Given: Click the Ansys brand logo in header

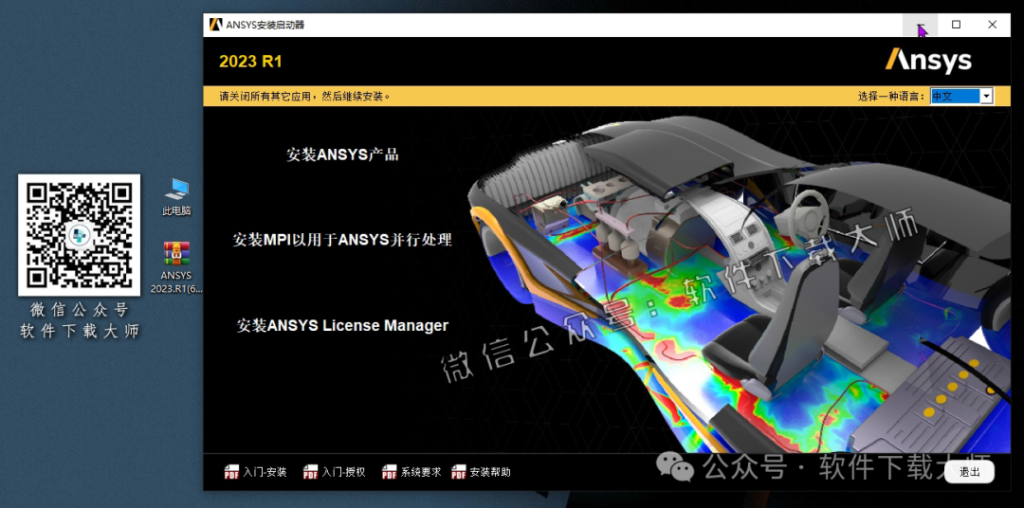Looking at the screenshot, I should pos(928,61).
